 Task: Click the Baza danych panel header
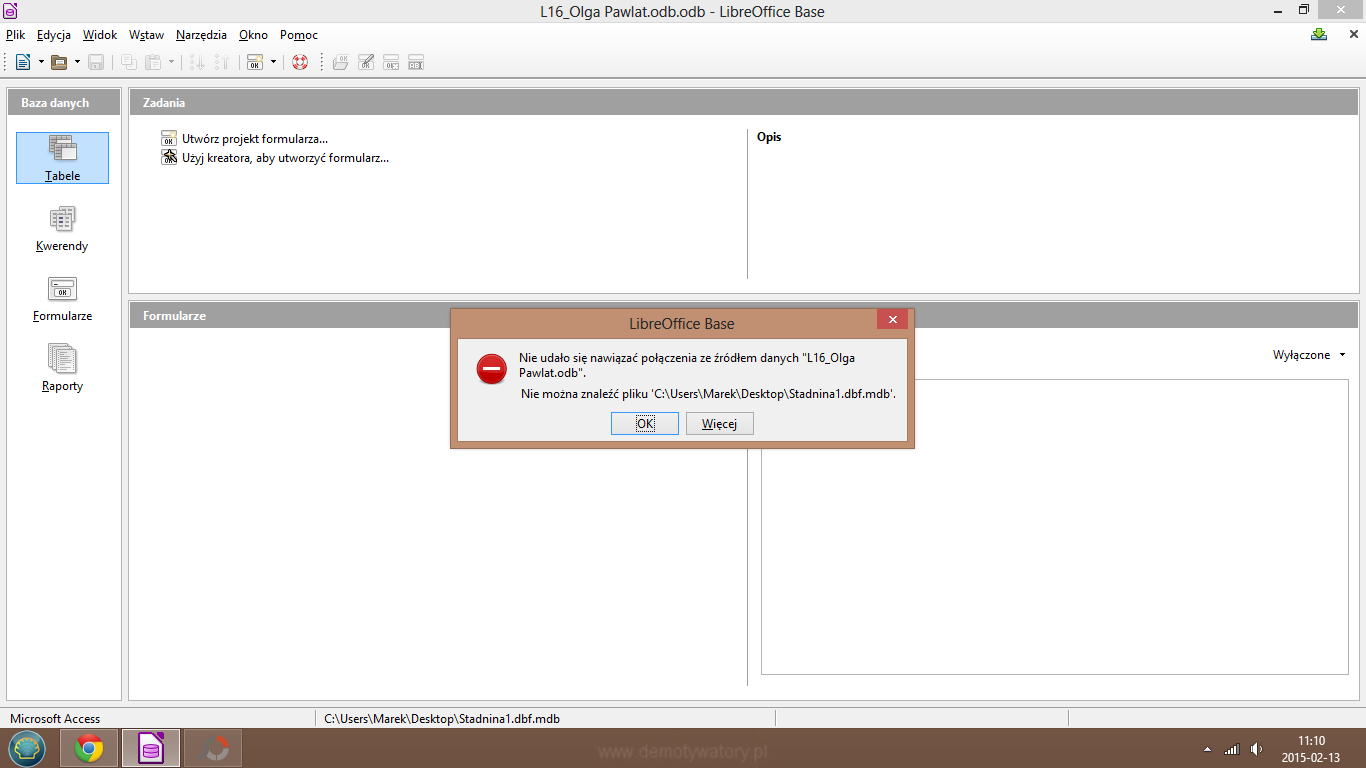click(64, 102)
